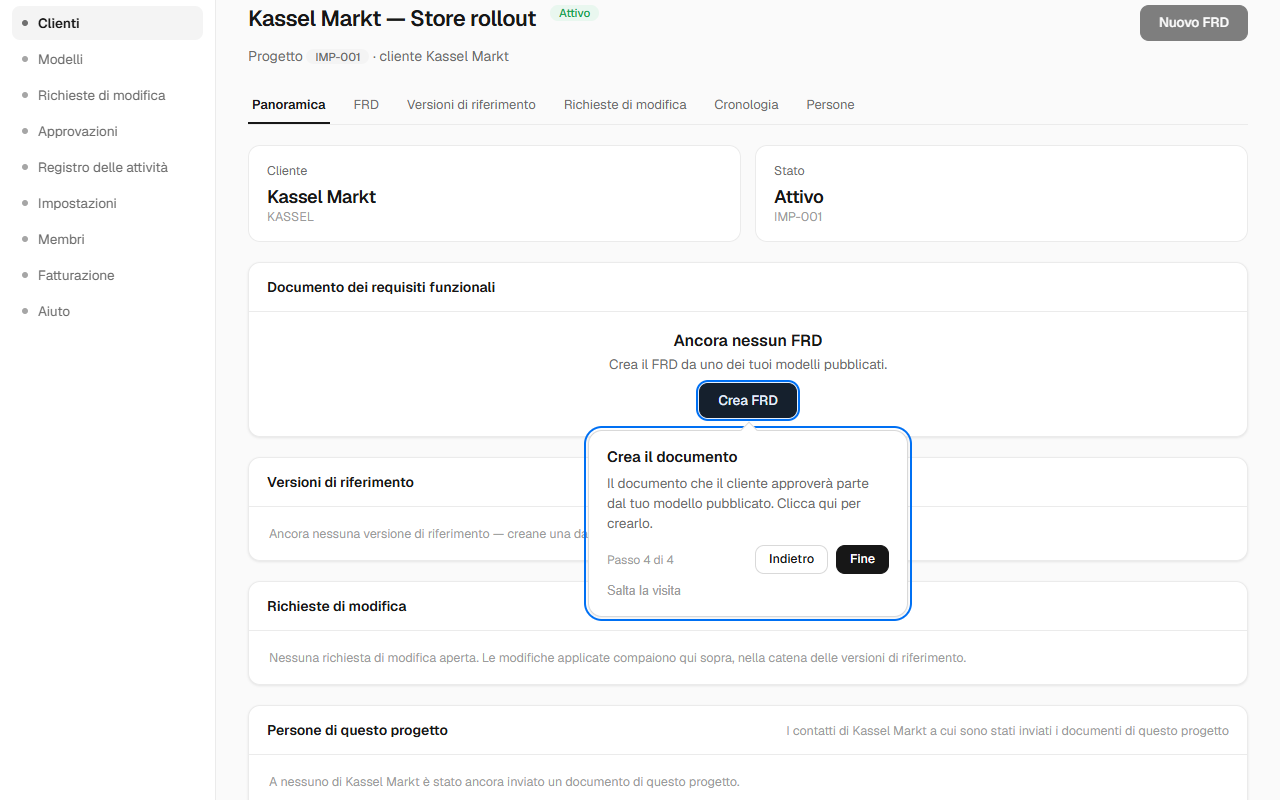The width and height of the screenshot is (1280, 800).
Task: Click the IMP-001 chip next to Progetto
Action: [338, 57]
